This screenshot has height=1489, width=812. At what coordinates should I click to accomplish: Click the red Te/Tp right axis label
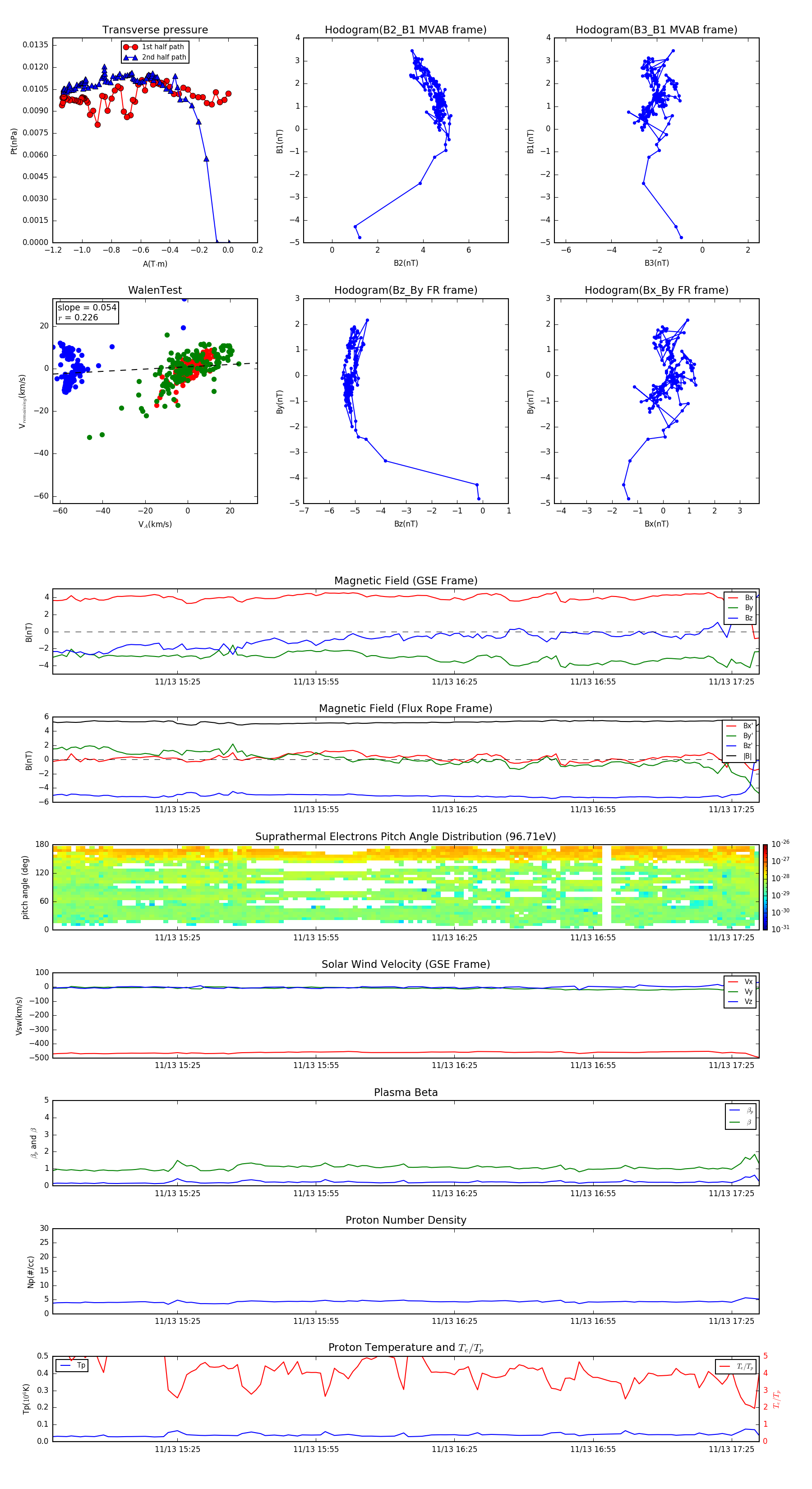777,1399
